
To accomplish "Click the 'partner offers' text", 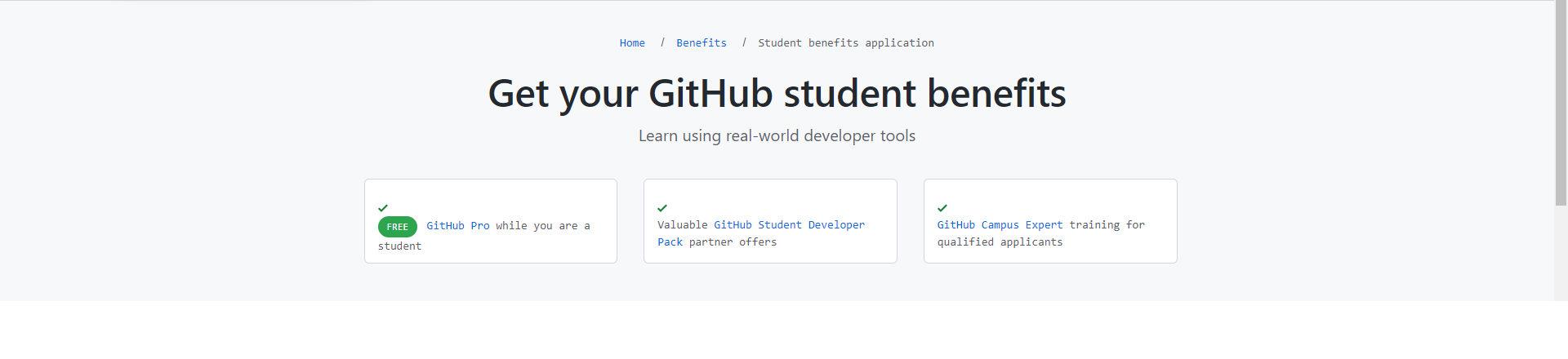I will pyautogui.click(x=733, y=242).
